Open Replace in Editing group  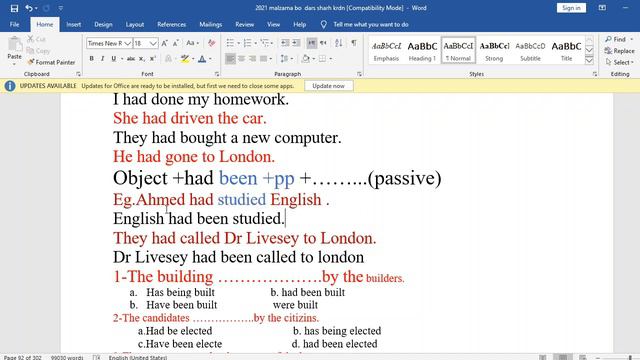click(x=620, y=51)
